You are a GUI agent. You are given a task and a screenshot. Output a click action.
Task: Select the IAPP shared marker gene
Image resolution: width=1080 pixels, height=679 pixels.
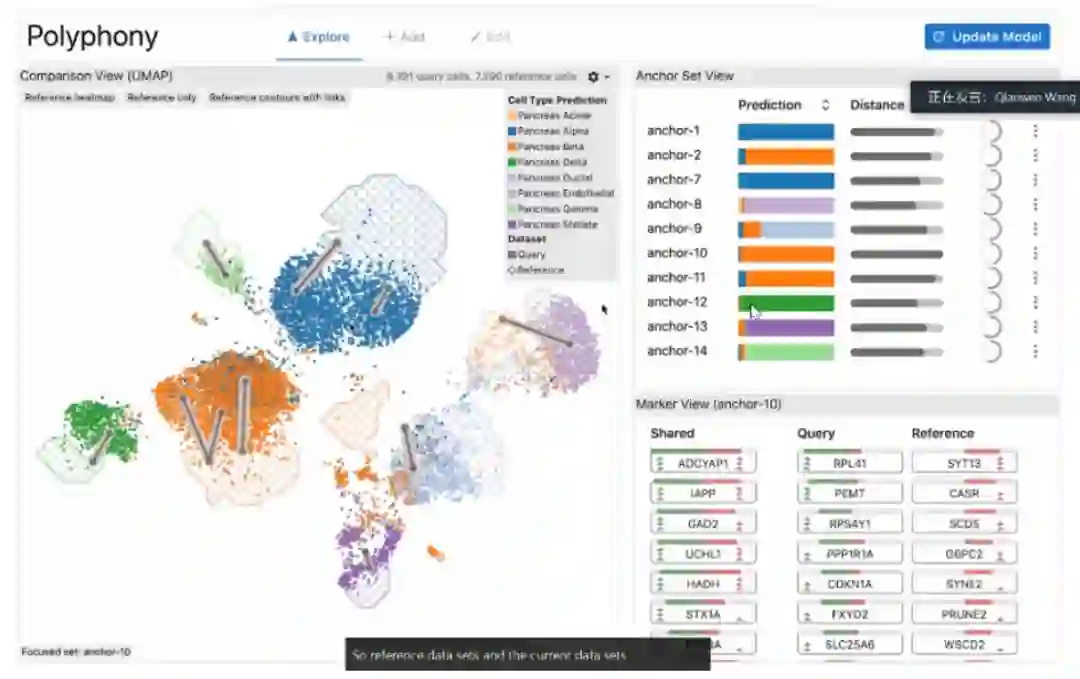[703, 493]
